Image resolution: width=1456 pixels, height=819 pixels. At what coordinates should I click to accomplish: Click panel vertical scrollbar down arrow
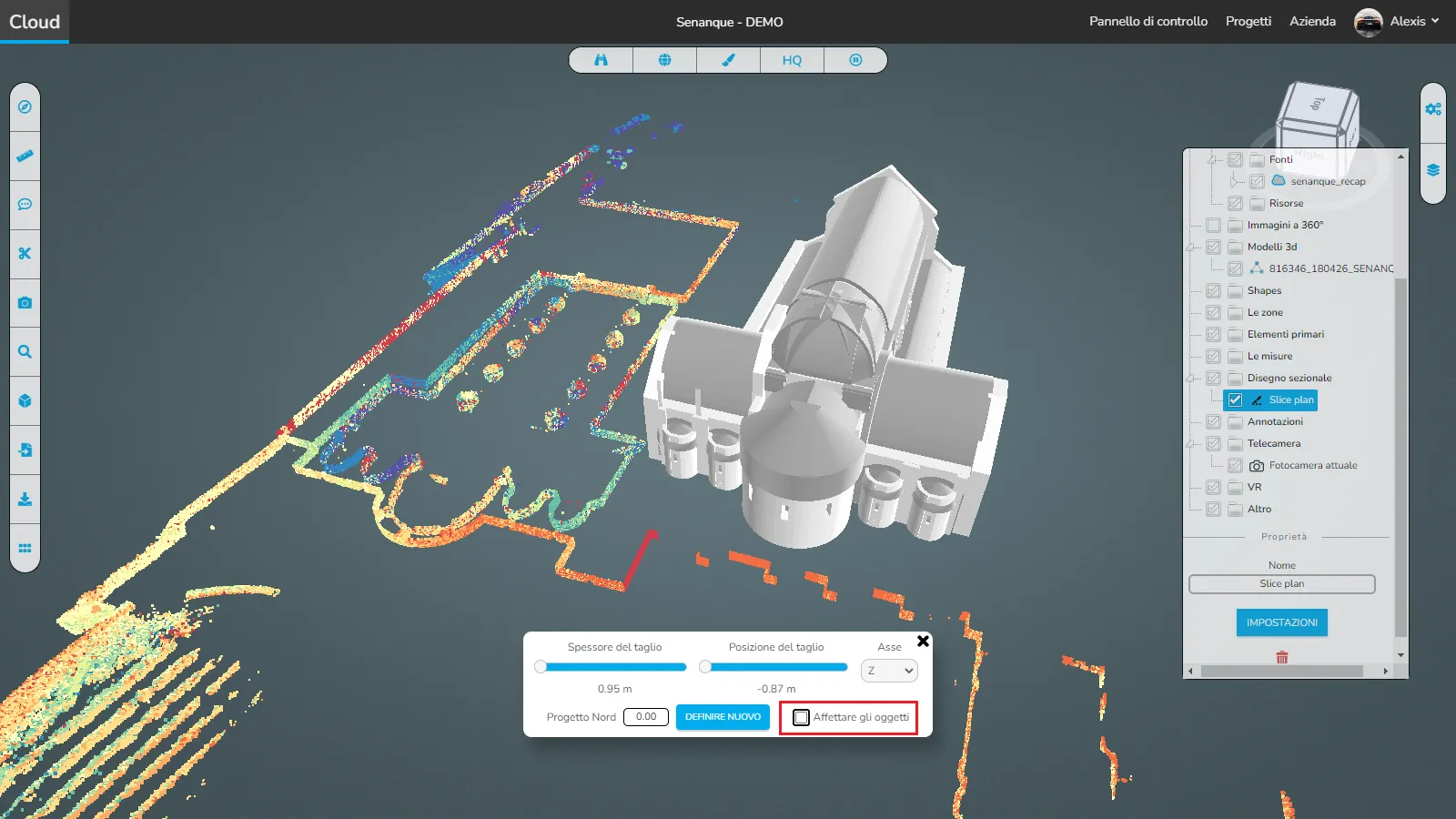pyautogui.click(x=1400, y=655)
